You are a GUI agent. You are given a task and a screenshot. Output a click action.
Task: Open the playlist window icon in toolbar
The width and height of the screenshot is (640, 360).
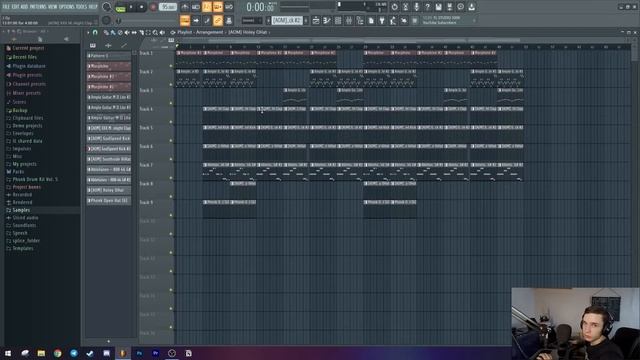click(x=316, y=20)
